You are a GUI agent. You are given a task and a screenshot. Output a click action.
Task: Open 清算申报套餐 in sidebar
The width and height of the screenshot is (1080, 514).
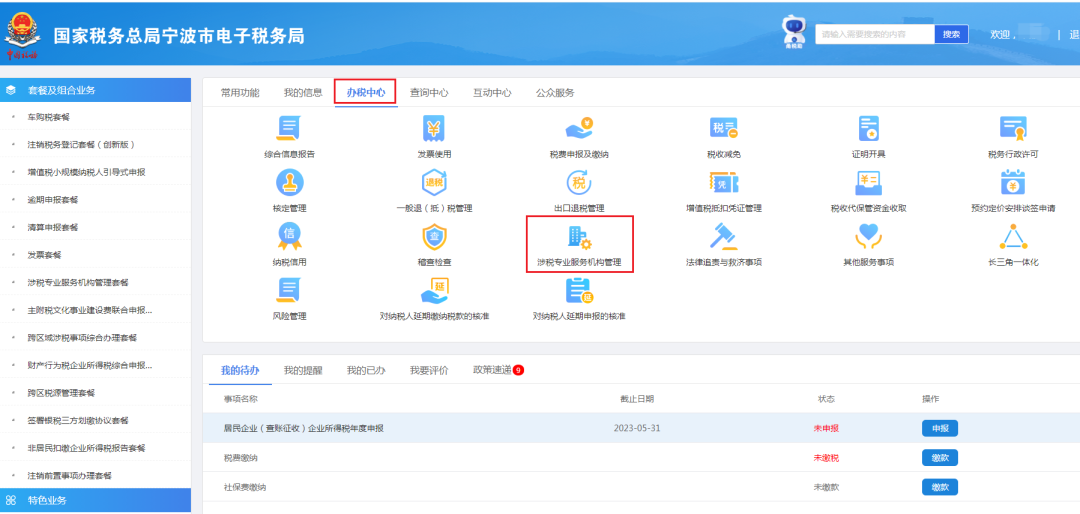(x=53, y=227)
